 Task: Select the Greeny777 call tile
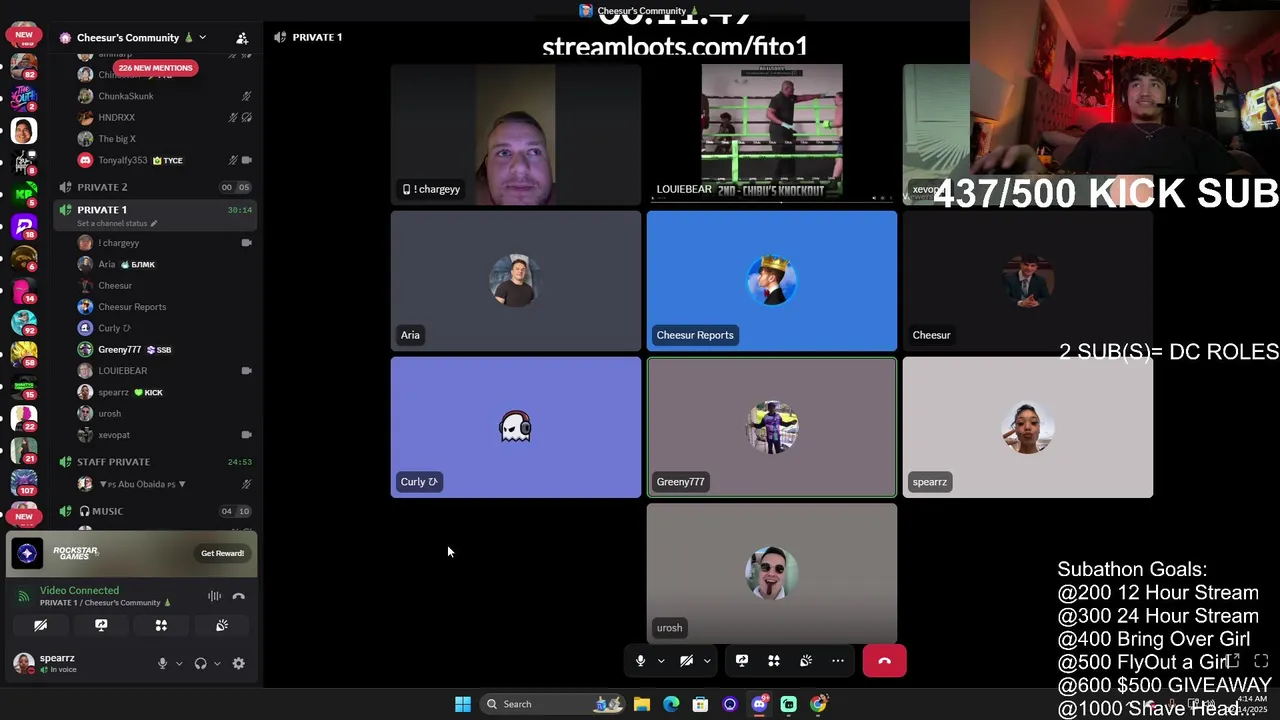pyautogui.click(x=772, y=427)
